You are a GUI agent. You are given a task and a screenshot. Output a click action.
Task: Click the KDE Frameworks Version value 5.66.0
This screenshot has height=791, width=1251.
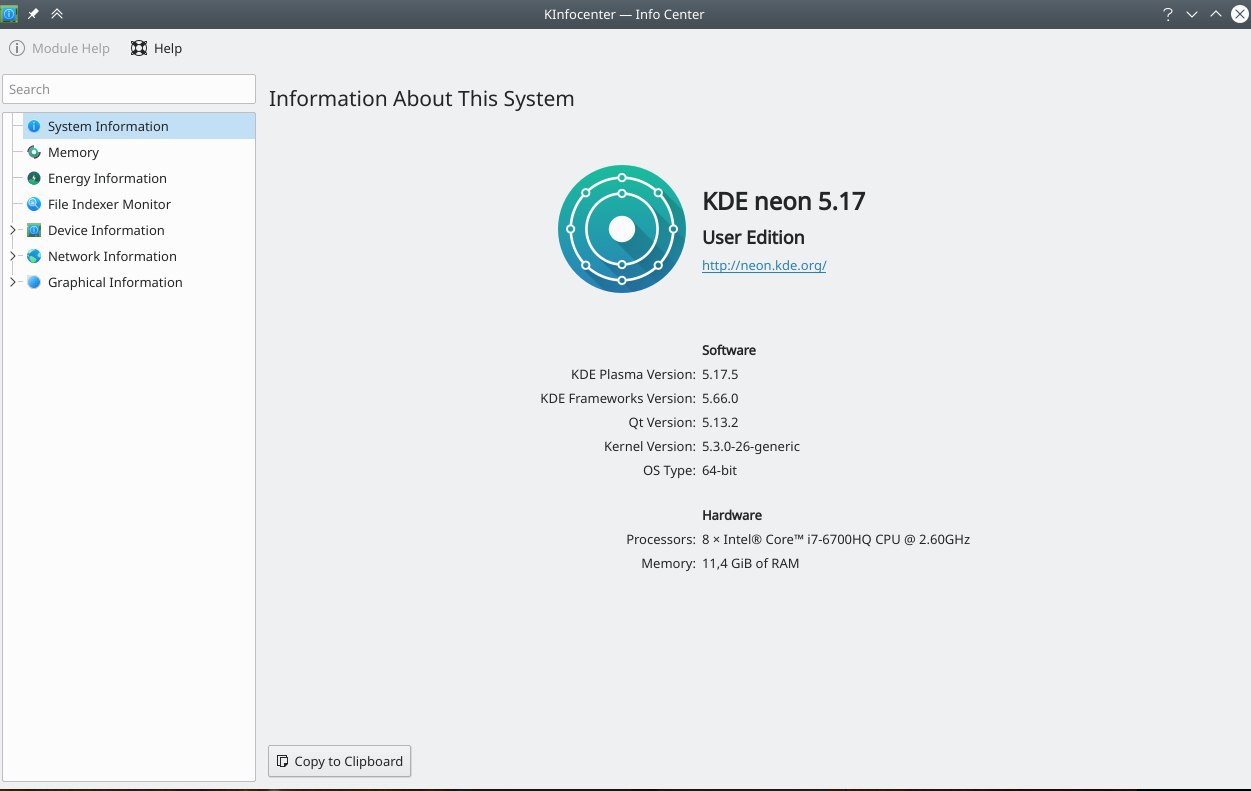(x=720, y=398)
